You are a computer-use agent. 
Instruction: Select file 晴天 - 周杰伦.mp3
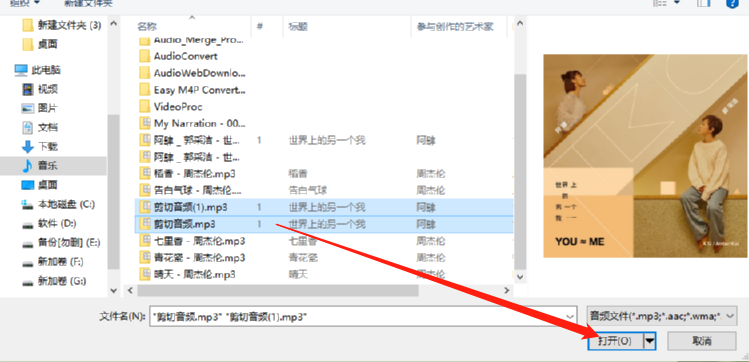coord(194,275)
